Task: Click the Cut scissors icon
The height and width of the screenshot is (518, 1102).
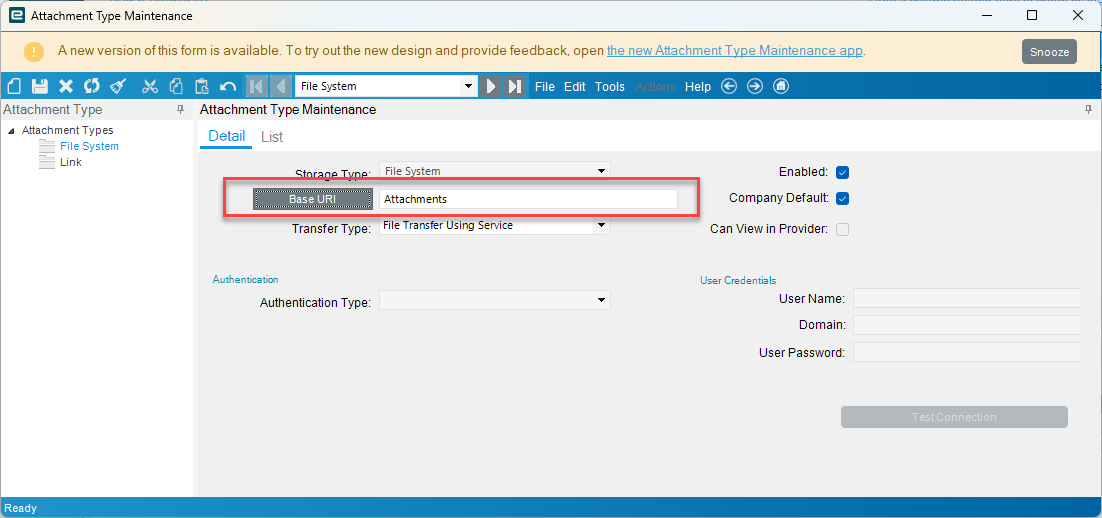Action: click(x=150, y=86)
